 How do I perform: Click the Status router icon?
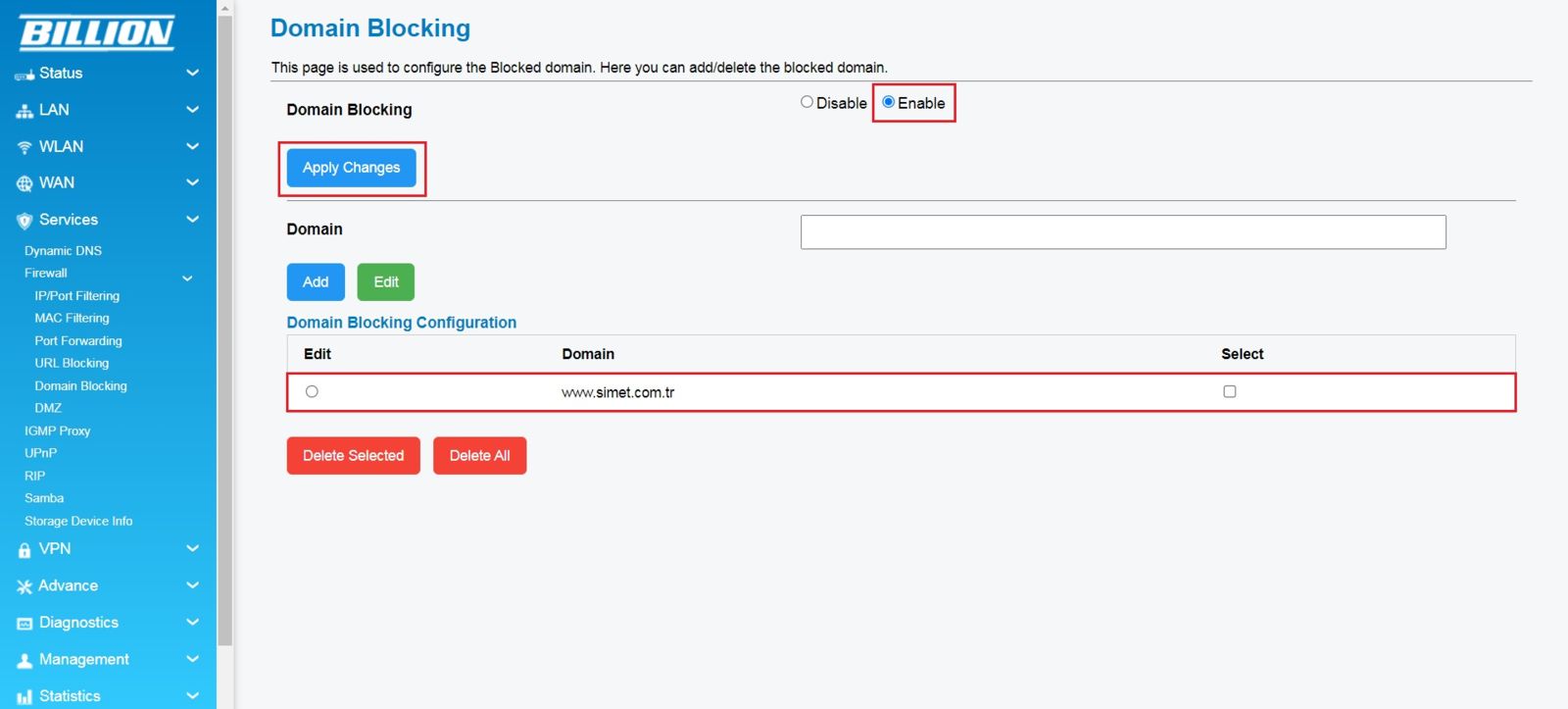(x=24, y=75)
